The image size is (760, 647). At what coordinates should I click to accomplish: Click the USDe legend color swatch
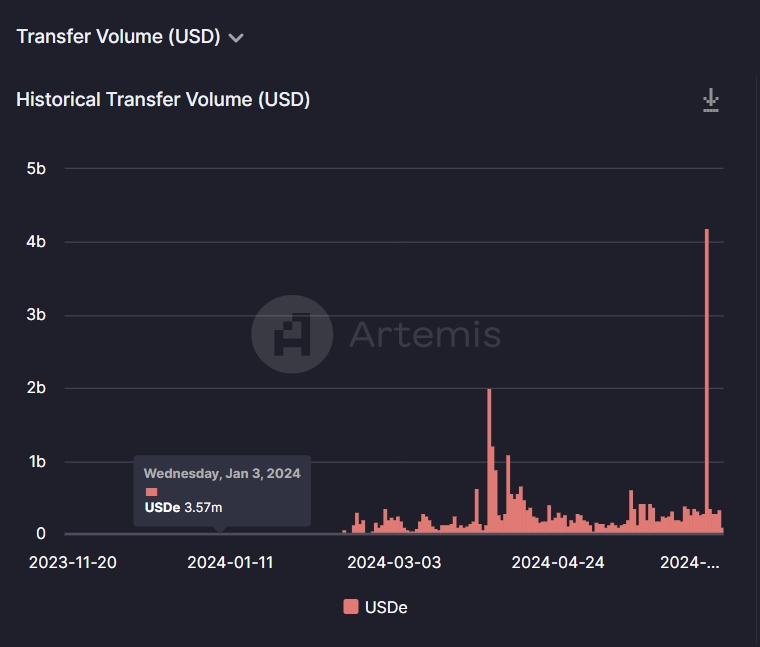coord(350,606)
